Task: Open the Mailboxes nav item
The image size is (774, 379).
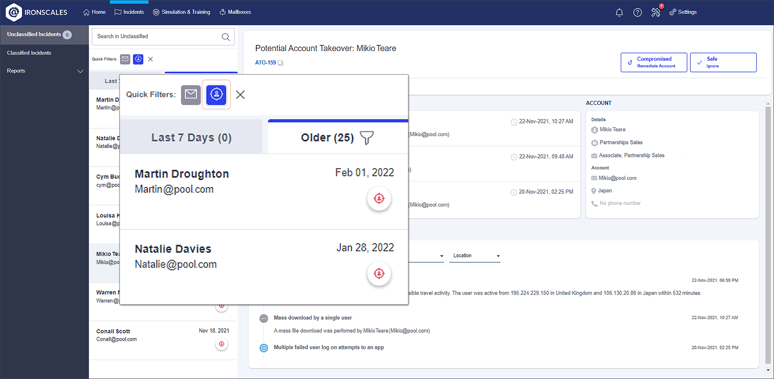Action: 235,12
